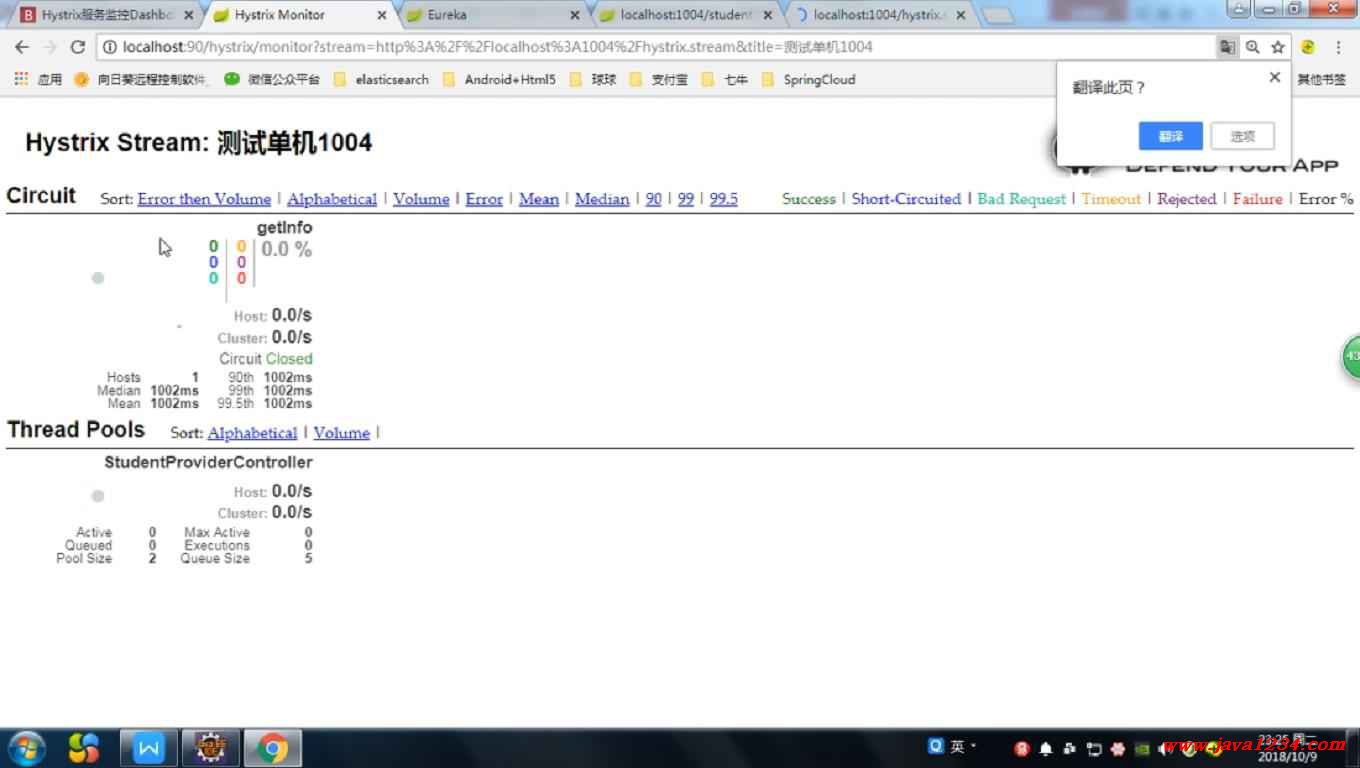
Task: Click the 0.0 % error percentage
Action: [x=287, y=250]
